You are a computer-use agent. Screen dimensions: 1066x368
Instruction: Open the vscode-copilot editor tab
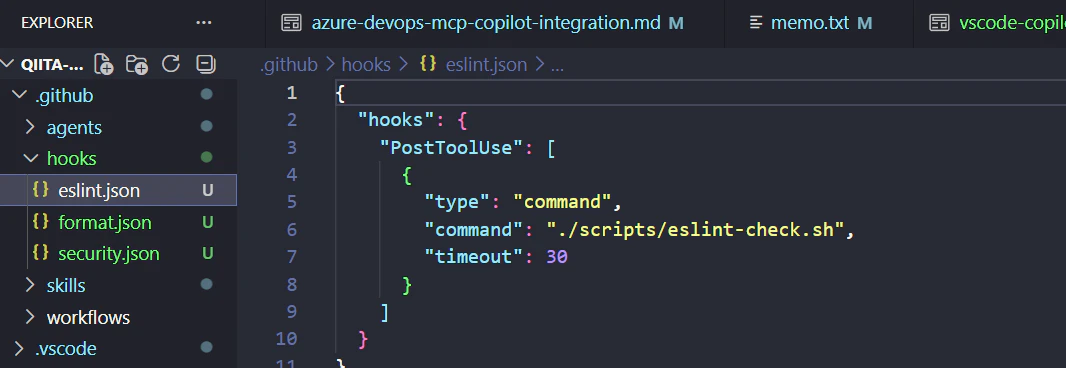click(990, 23)
